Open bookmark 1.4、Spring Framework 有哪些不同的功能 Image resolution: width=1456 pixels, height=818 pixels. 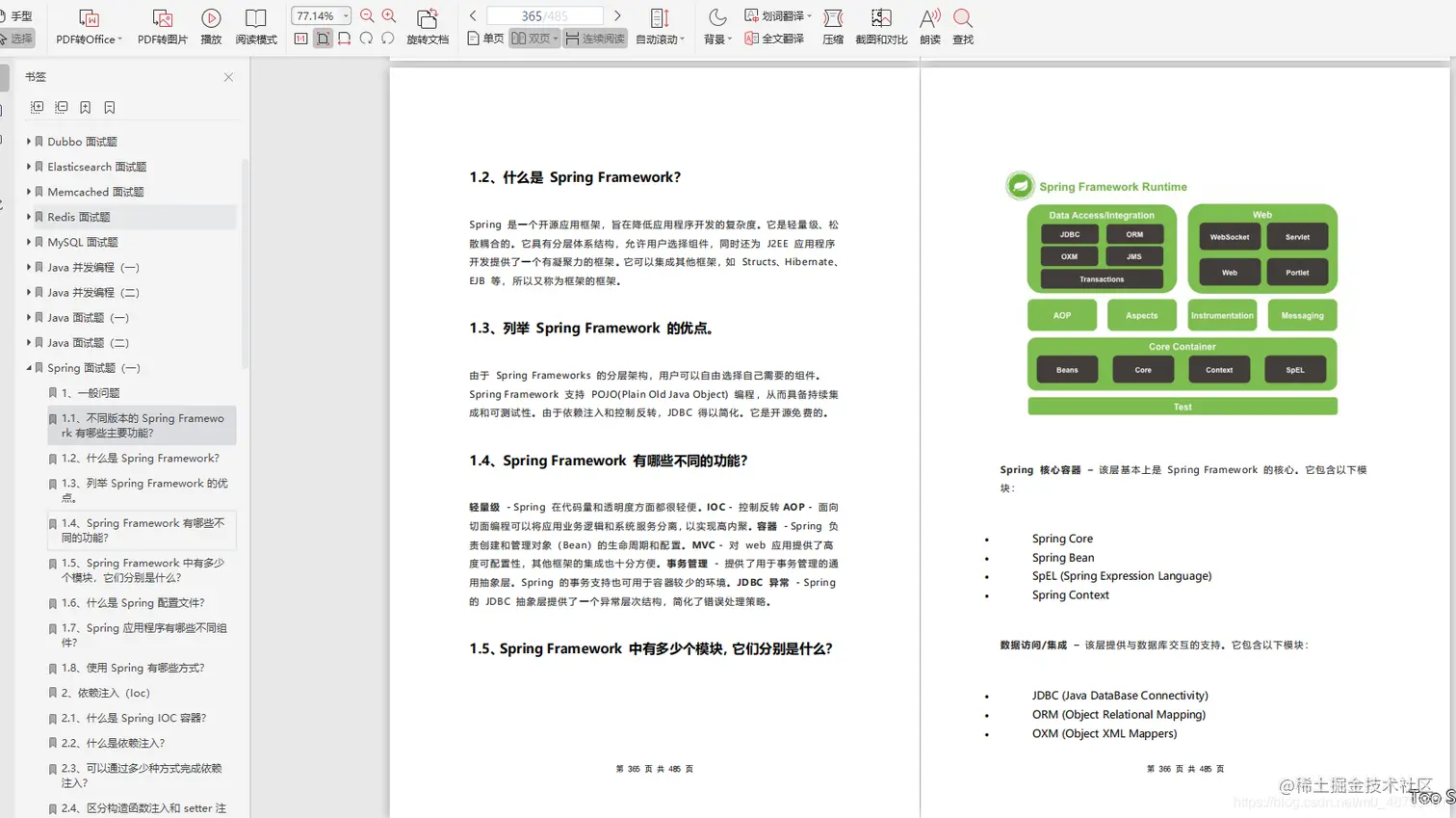tap(143, 530)
